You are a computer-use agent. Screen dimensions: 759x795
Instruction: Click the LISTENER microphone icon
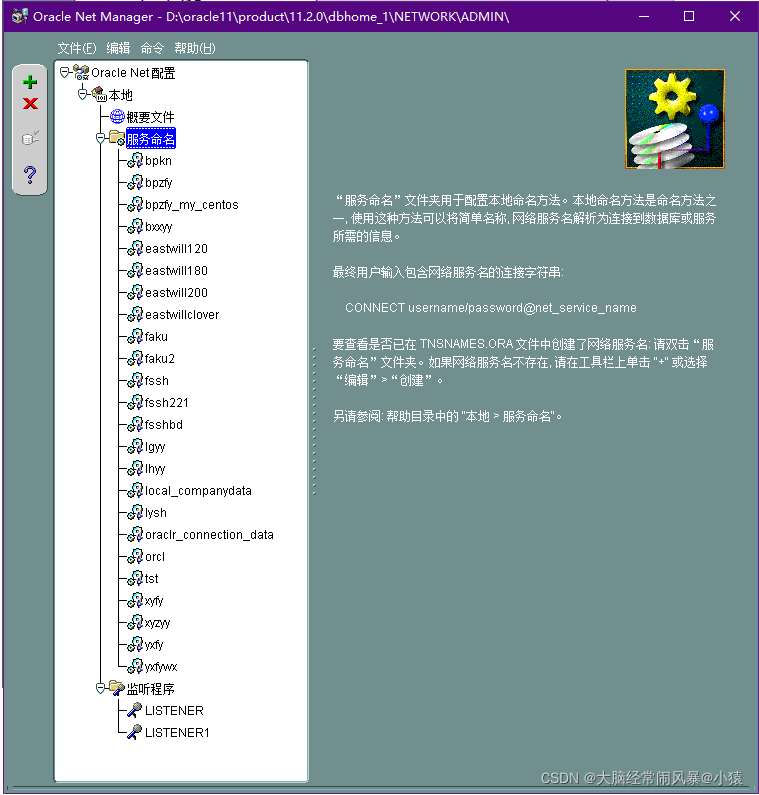tap(134, 710)
